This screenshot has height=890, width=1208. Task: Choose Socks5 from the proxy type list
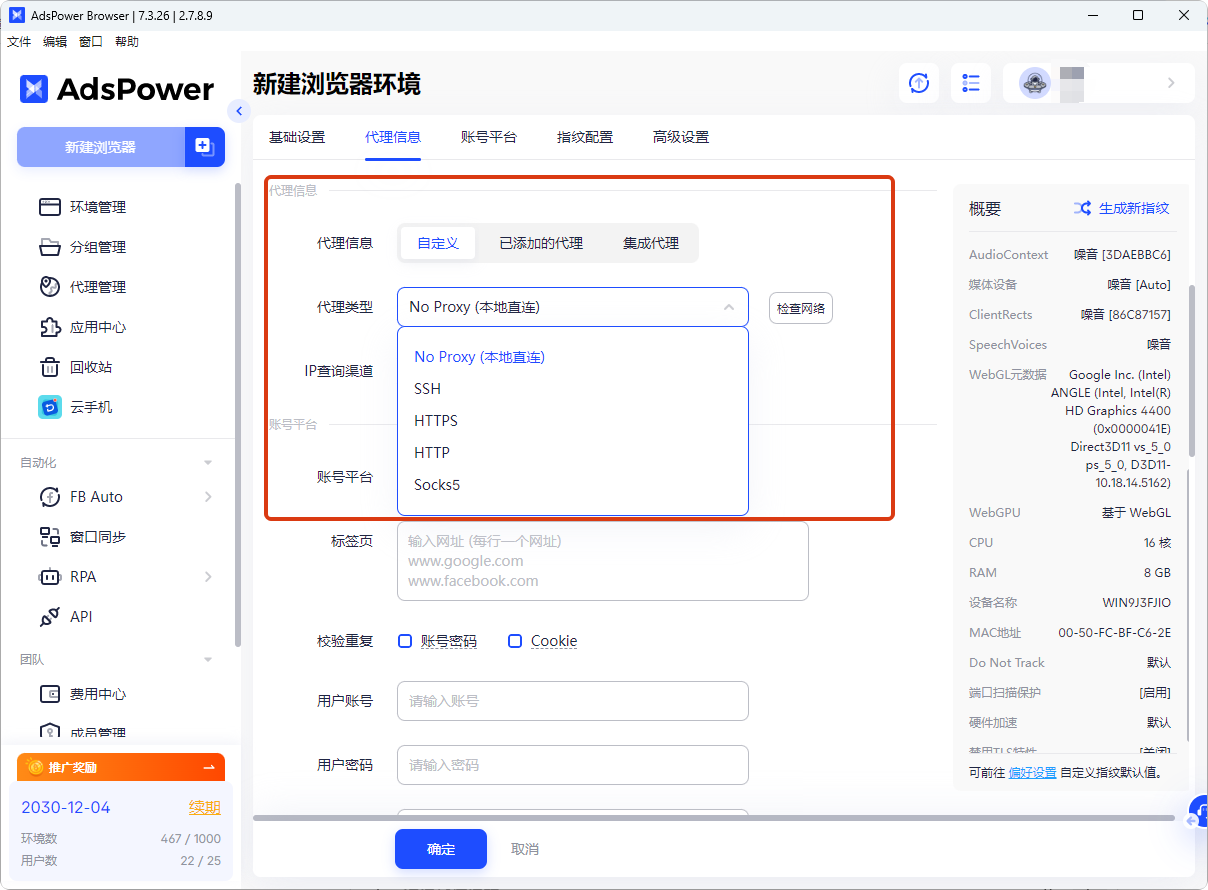[437, 485]
